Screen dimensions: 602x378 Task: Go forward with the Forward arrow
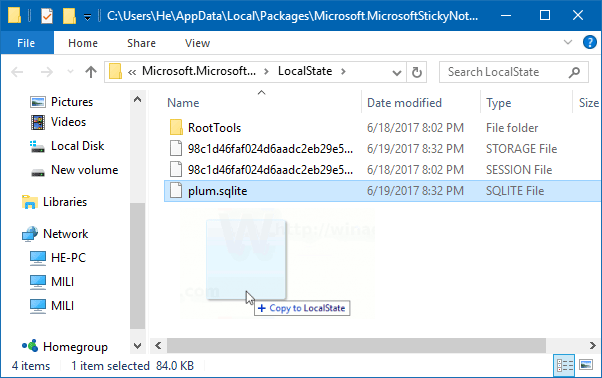pyautogui.click(x=46, y=72)
